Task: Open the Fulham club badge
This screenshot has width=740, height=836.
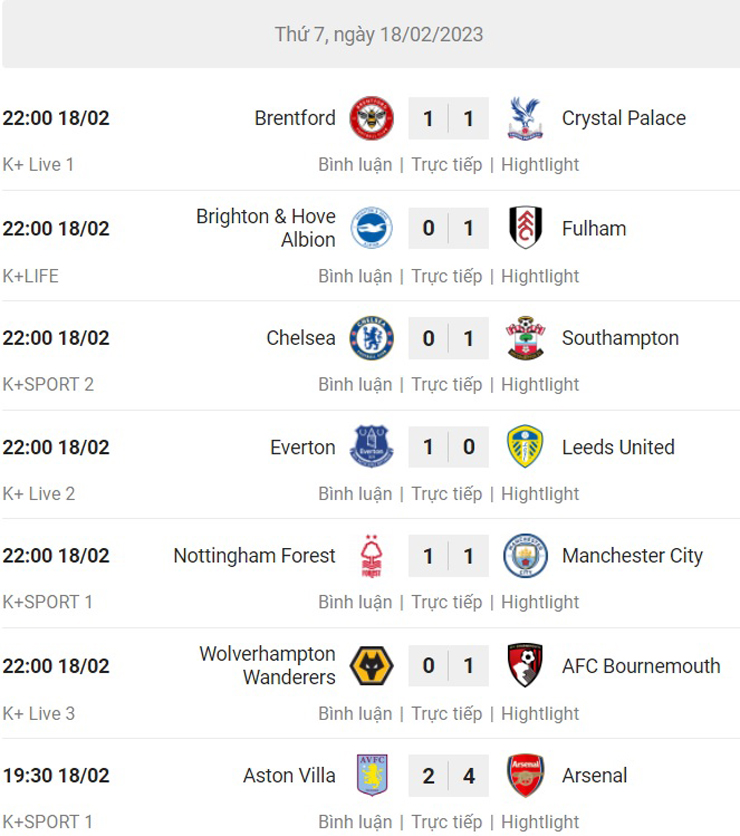Action: pyautogui.click(x=525, y=228)
